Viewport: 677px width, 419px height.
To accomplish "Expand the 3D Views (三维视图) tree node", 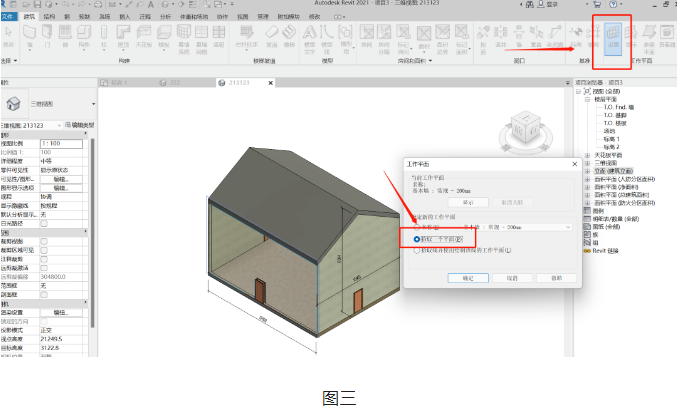I will tap(587, 163).
